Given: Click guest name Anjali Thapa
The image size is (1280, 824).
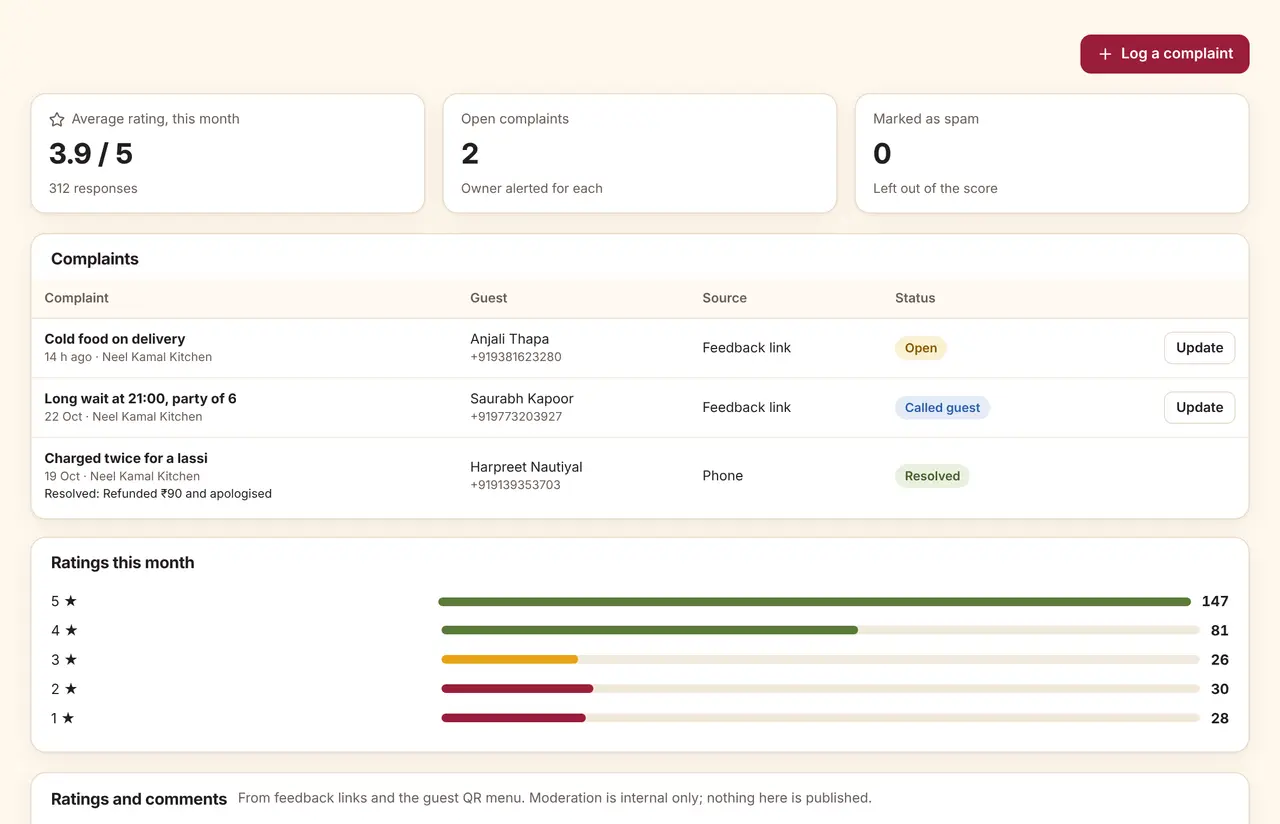Looking at the screenshot, I should (510, 339).
